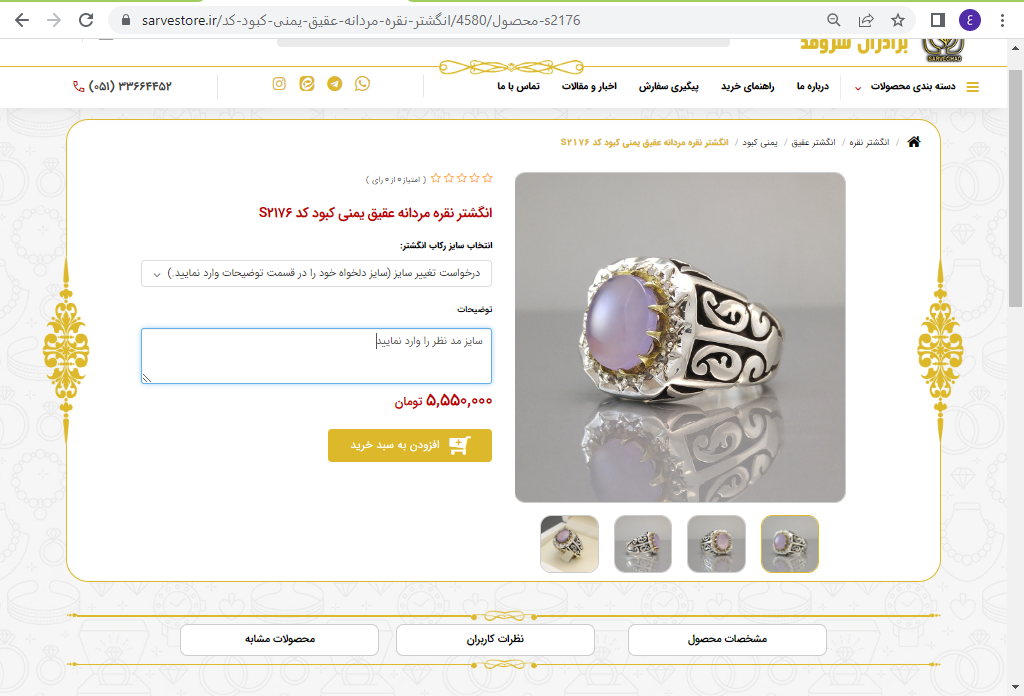Open the WhatsApp social icon
This screenshot has height=696, width=1024.
362,84
